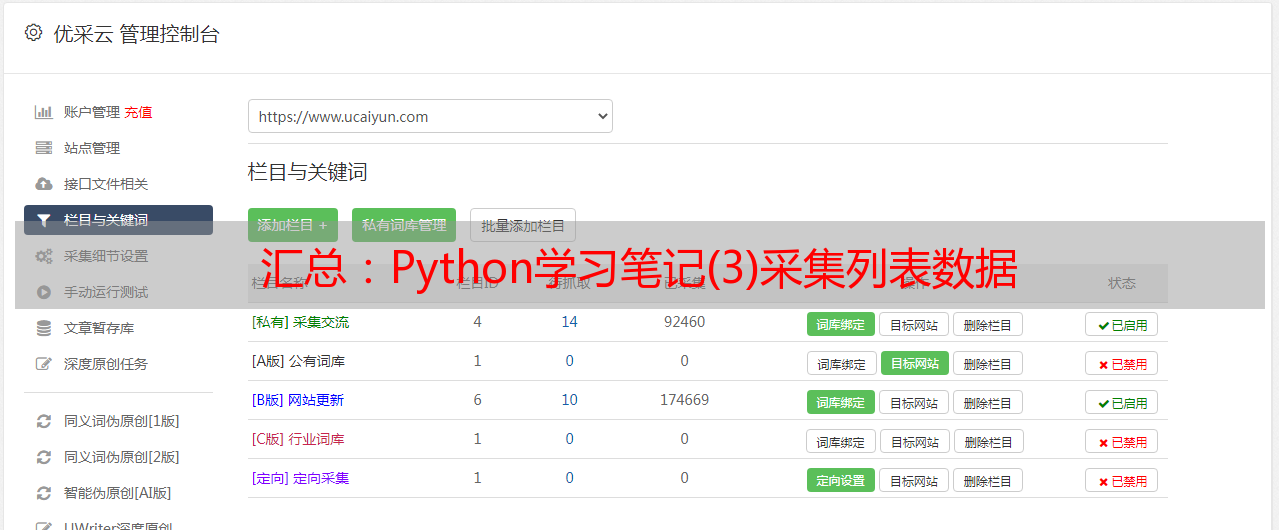Click the edit icon for 深度原创任务
The width and height of the screenshot is (1279, 530).
point(44,364)
